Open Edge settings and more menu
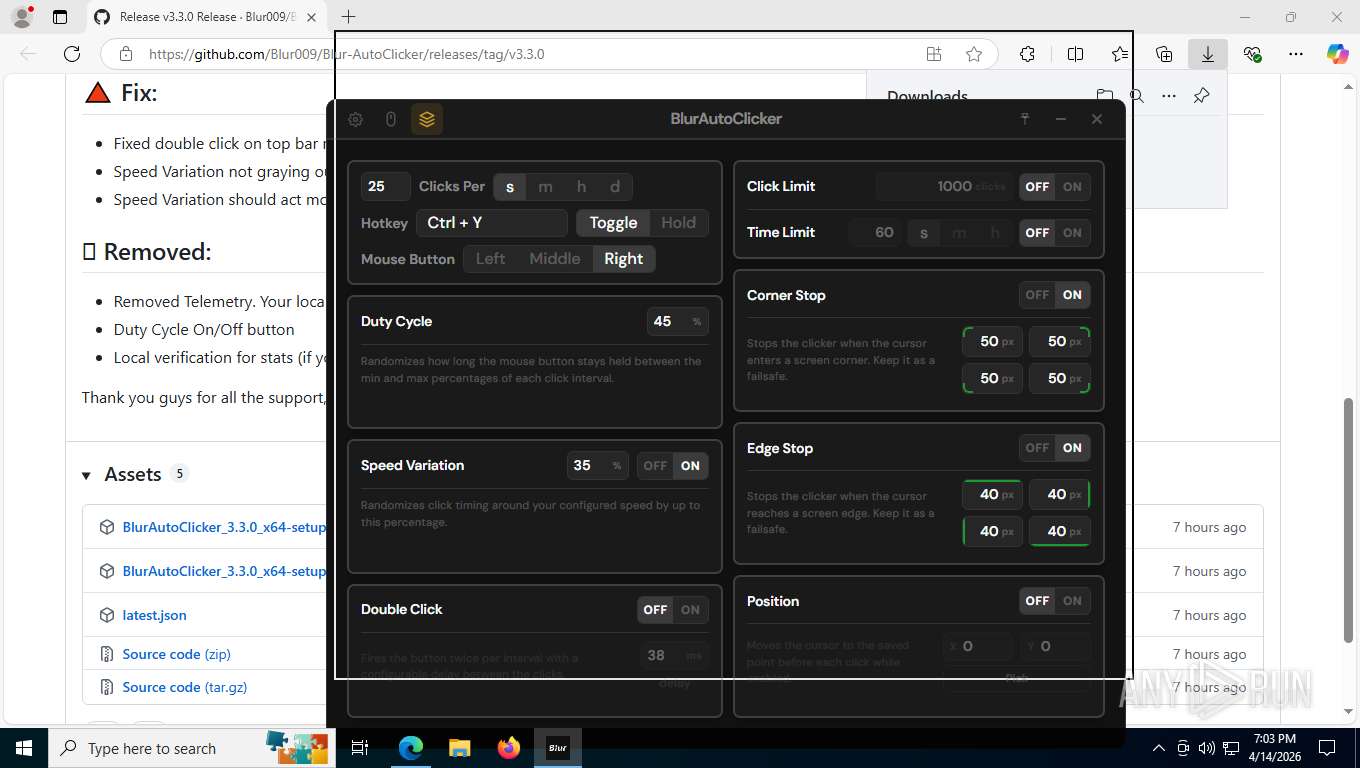Image resolution: width=1360 pixels, height=768 pixels. point(1296,54)
